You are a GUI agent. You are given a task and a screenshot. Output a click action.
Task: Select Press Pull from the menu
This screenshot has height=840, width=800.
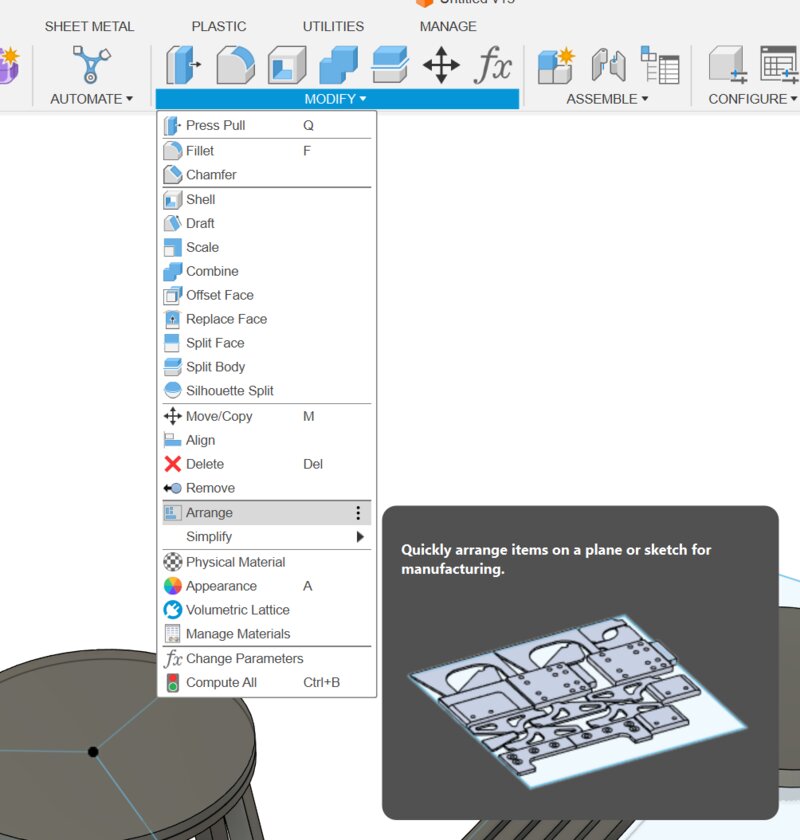coord(267,125)
